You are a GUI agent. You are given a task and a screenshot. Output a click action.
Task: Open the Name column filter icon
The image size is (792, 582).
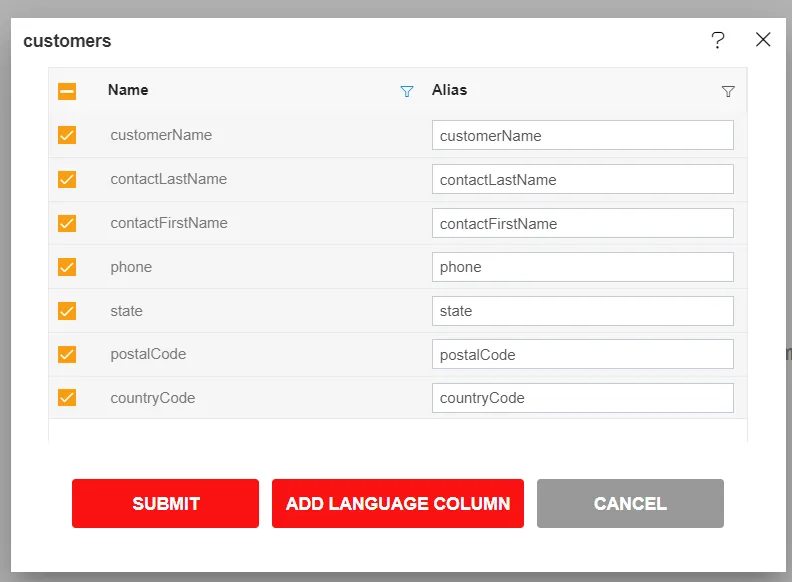click(407, 91)
